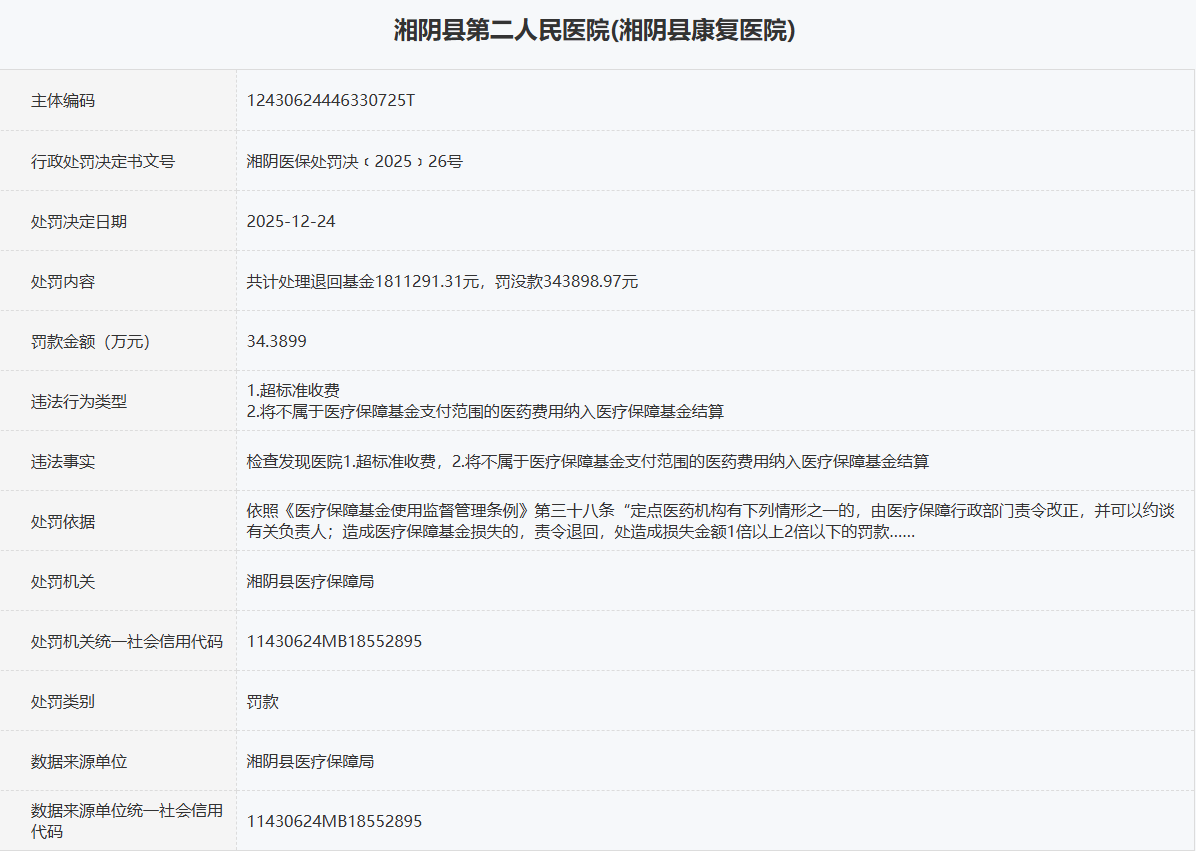Viewport: 1196px width, 851px height.
Task: Click the hospital name title heading
Action: [595, 31]
